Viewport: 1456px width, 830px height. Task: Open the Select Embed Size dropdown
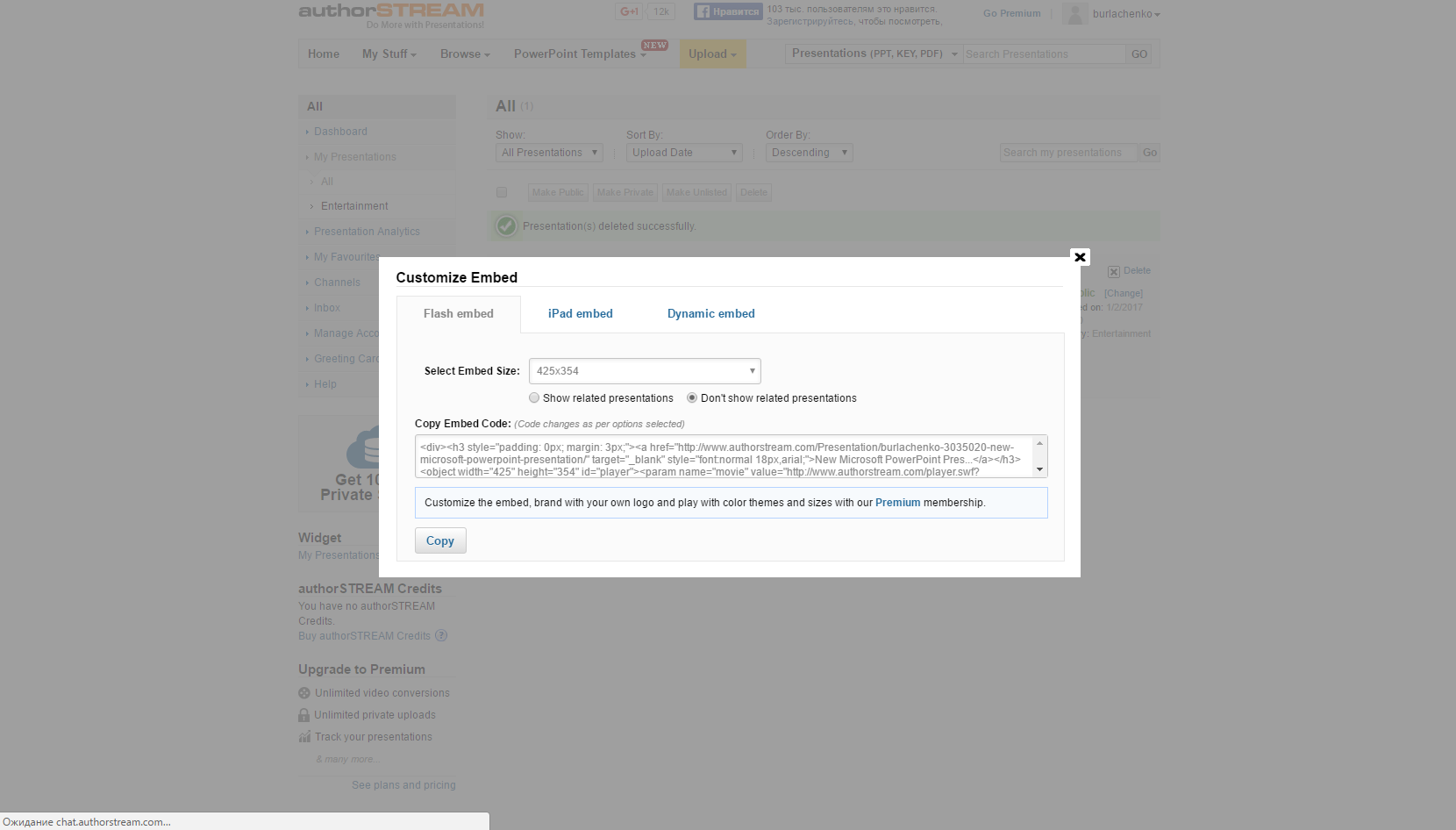click(645, 371)
